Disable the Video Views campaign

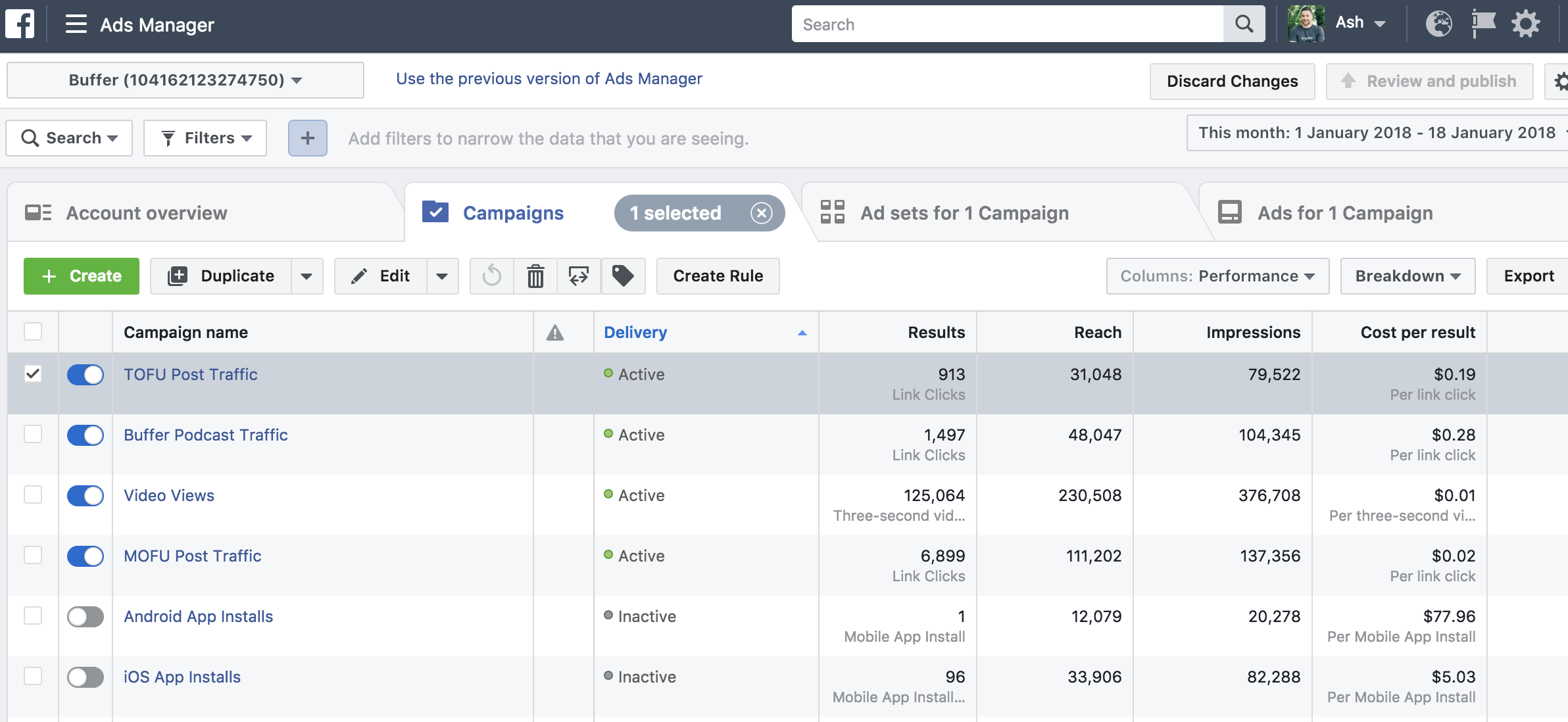[x=86, y=495]
